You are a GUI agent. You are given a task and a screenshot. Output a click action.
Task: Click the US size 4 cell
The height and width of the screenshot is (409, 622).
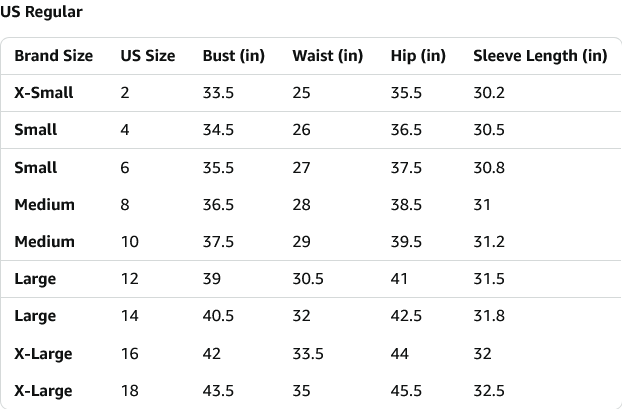click(125, 130)
